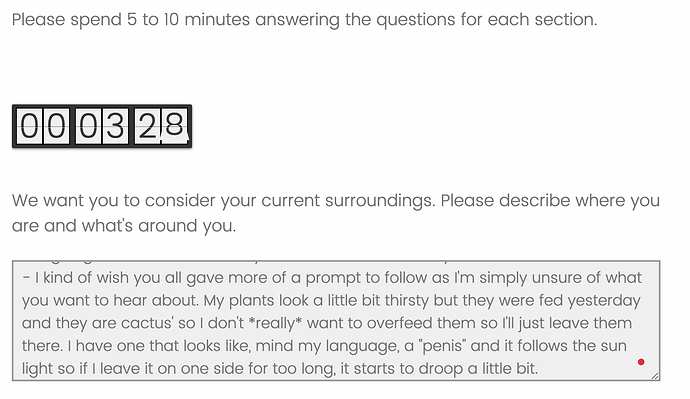This screenshot has height=399, width=690.
Task: Click the textarea resize grip handle
Action: click(x=655, y=376)
